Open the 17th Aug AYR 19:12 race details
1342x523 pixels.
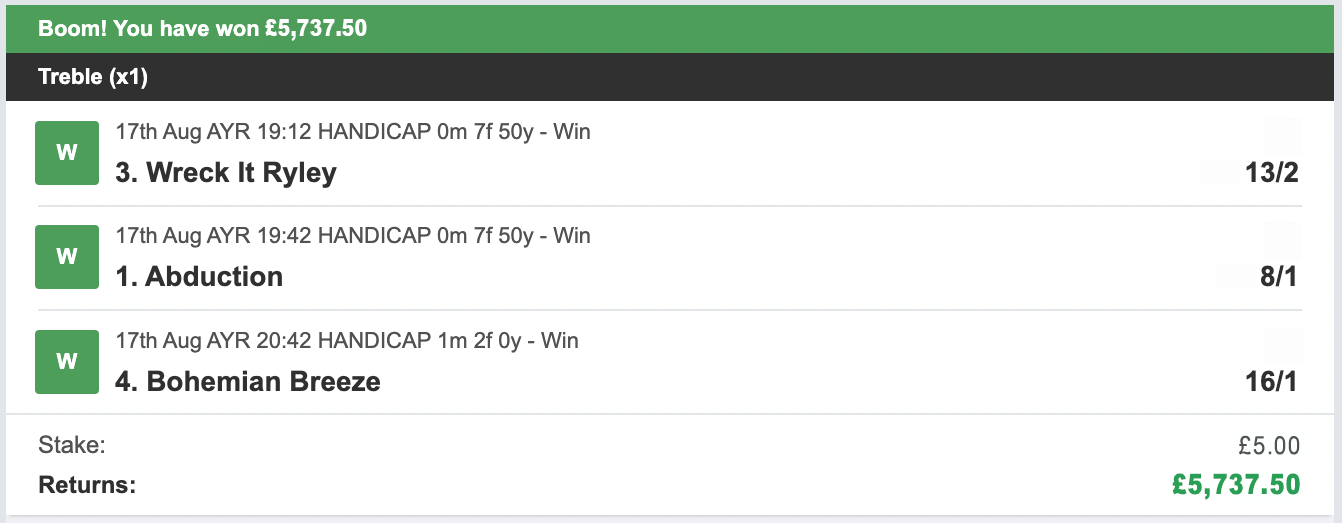tap(353, 131)
